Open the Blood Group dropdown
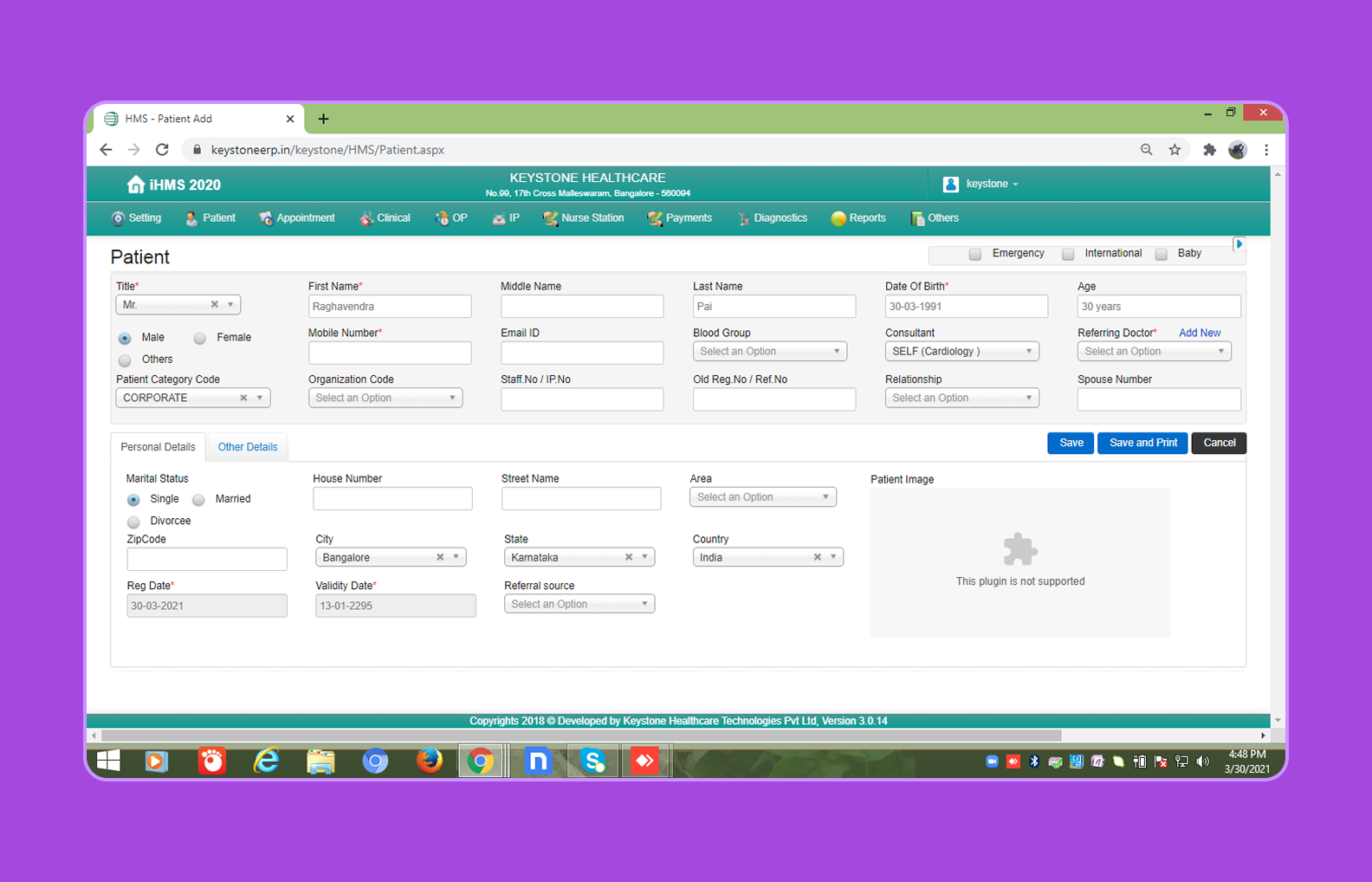 click(x=769, y=351)
